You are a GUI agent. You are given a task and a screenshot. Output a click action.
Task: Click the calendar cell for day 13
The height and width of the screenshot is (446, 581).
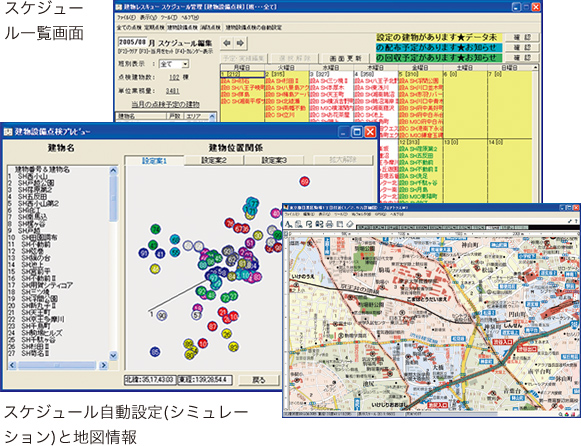465,171
